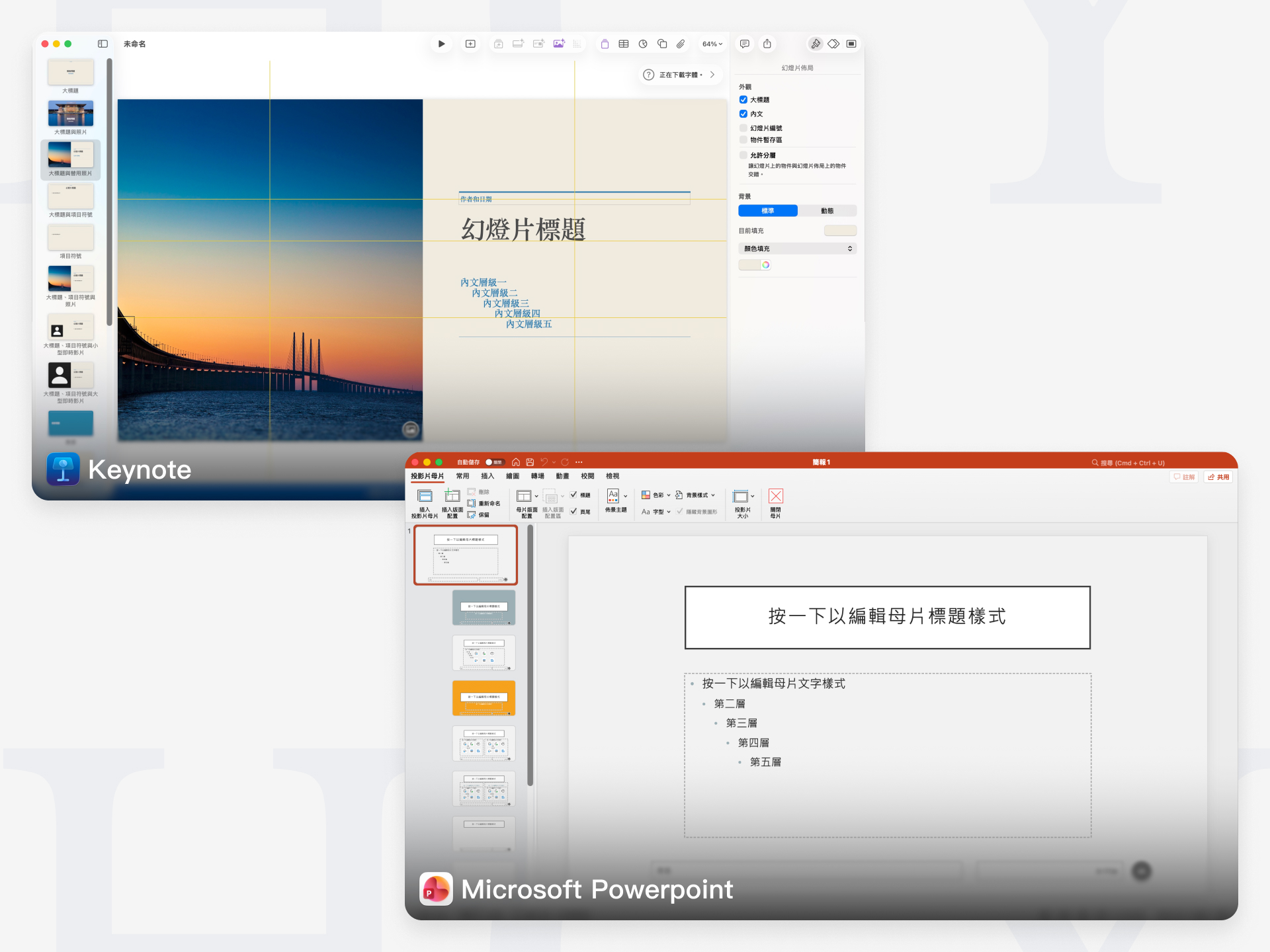The image size is (1270, 952).
Task: Open the 顏色填充 fill type dropdown
Action: [x=797, y=248]
